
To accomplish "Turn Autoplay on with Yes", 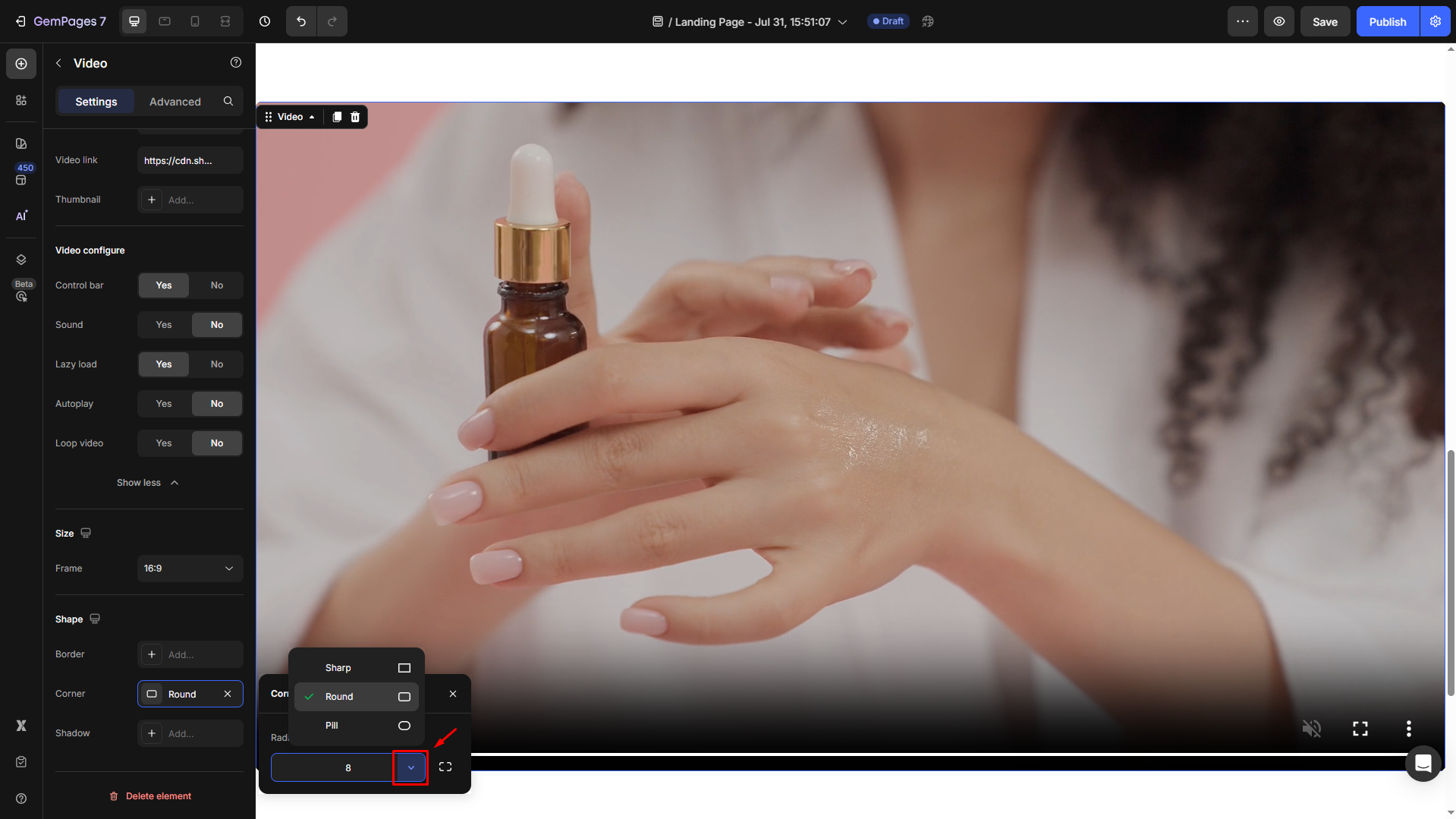I will [164, 404].
